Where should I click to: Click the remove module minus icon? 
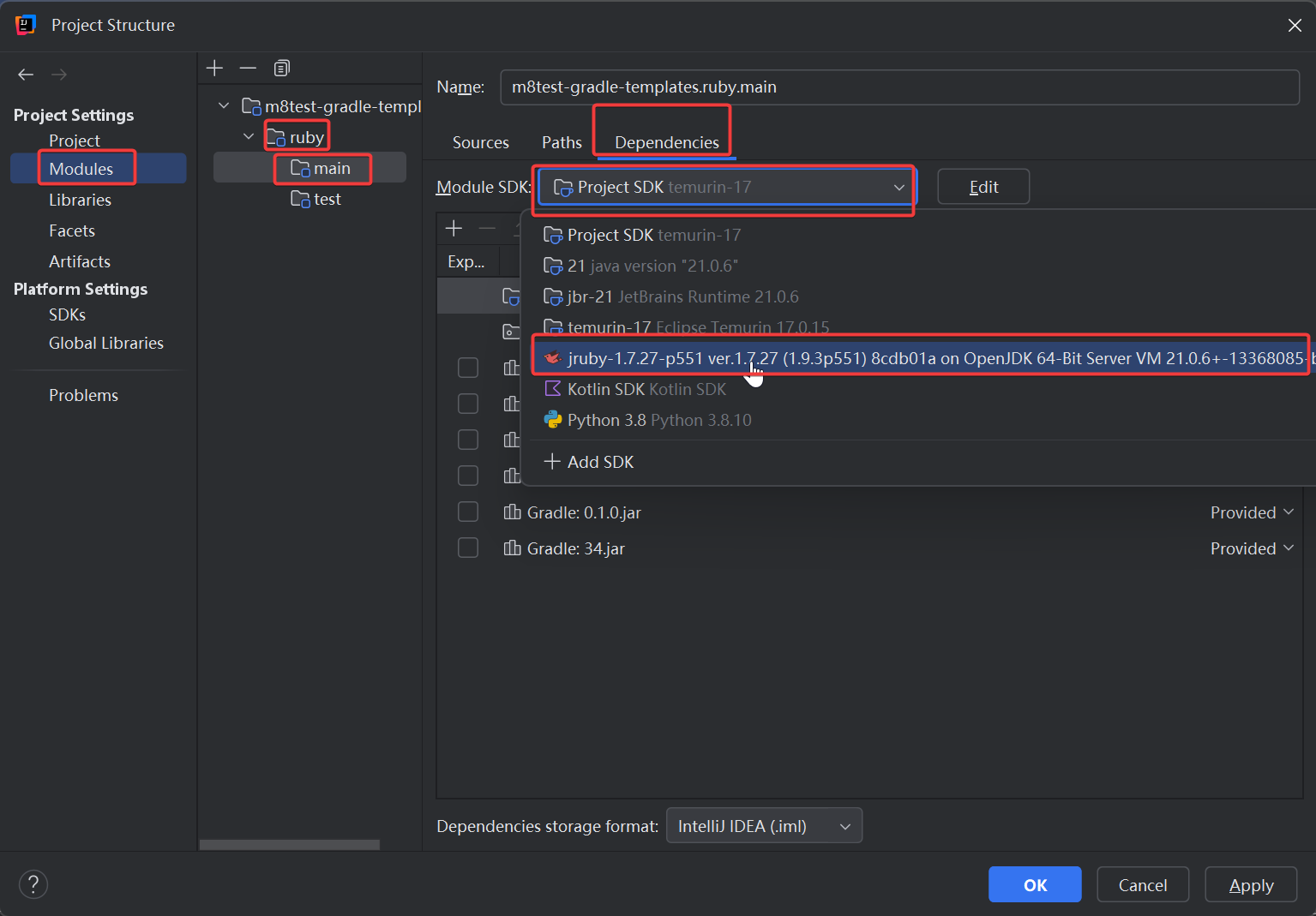pos(248,68)
